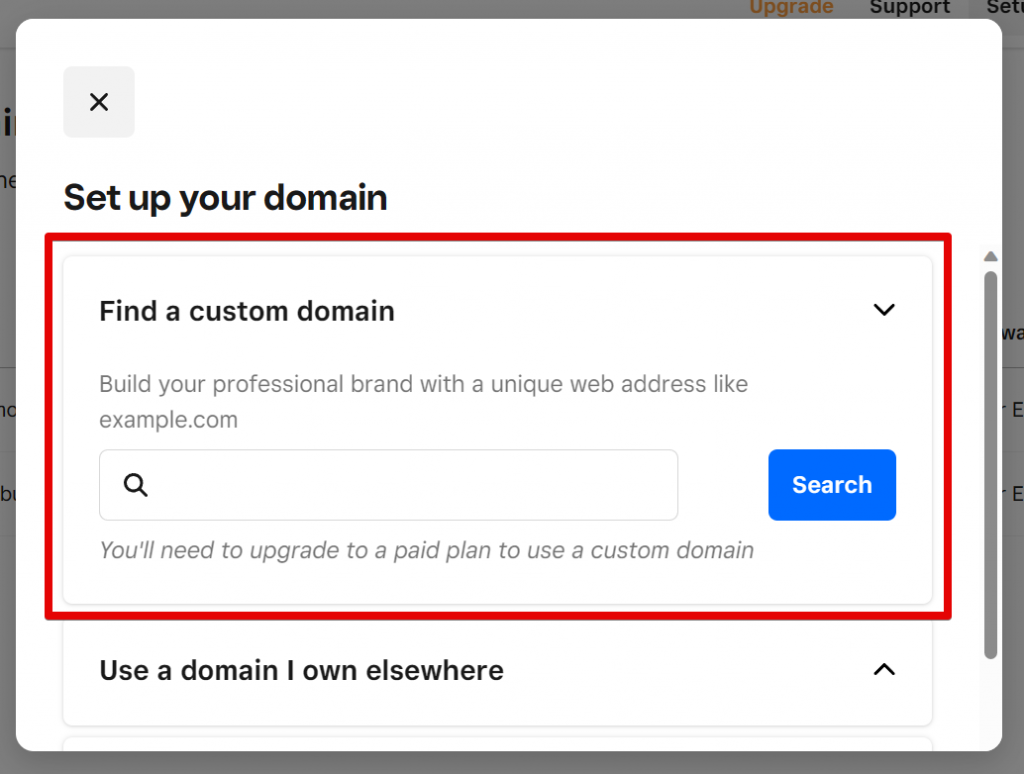Click the X icon to close the dialog

[98, 101]
